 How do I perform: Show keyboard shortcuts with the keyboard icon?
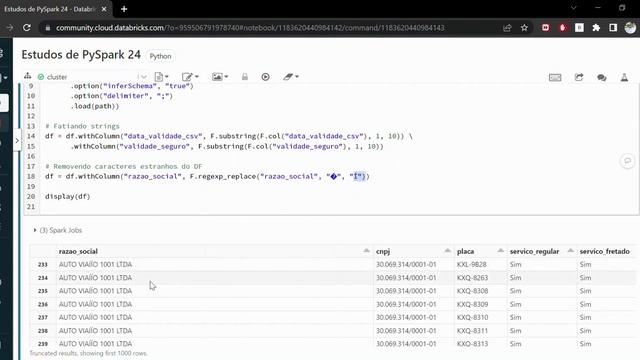(555, 77)
